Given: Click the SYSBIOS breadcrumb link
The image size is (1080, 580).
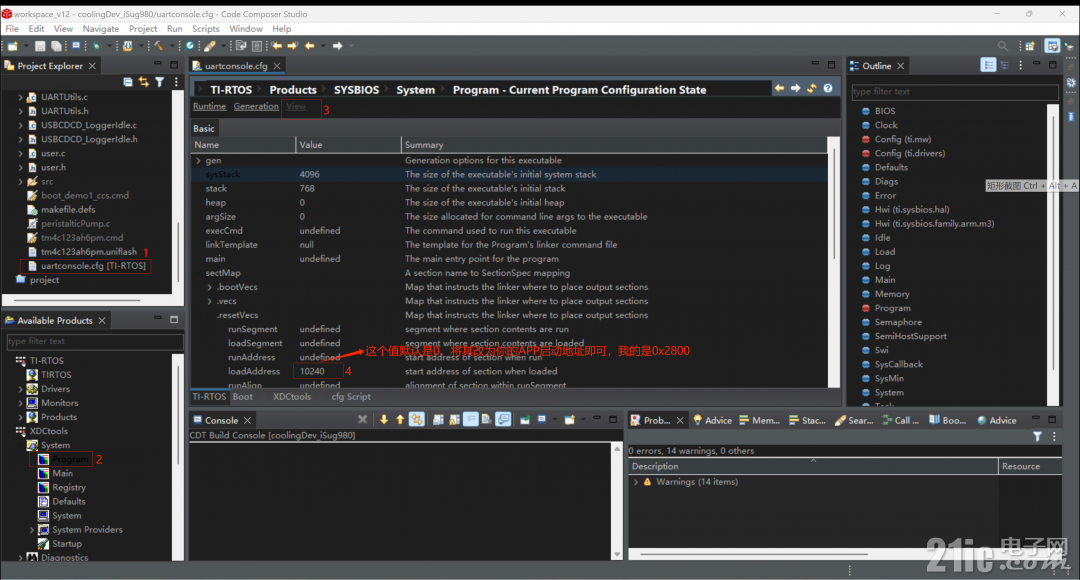Looking at the screenshot, I should point(356,90).
